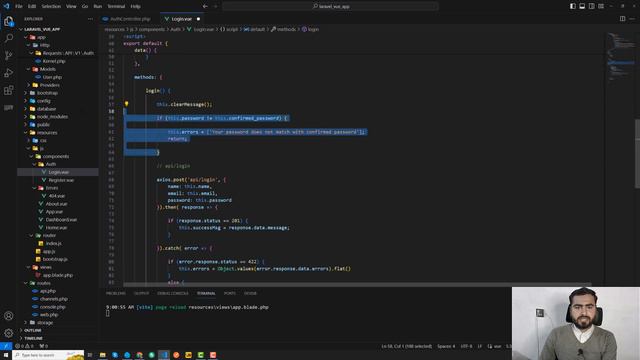
Task: Open the Help menu
Action: [x=136, y=6]
